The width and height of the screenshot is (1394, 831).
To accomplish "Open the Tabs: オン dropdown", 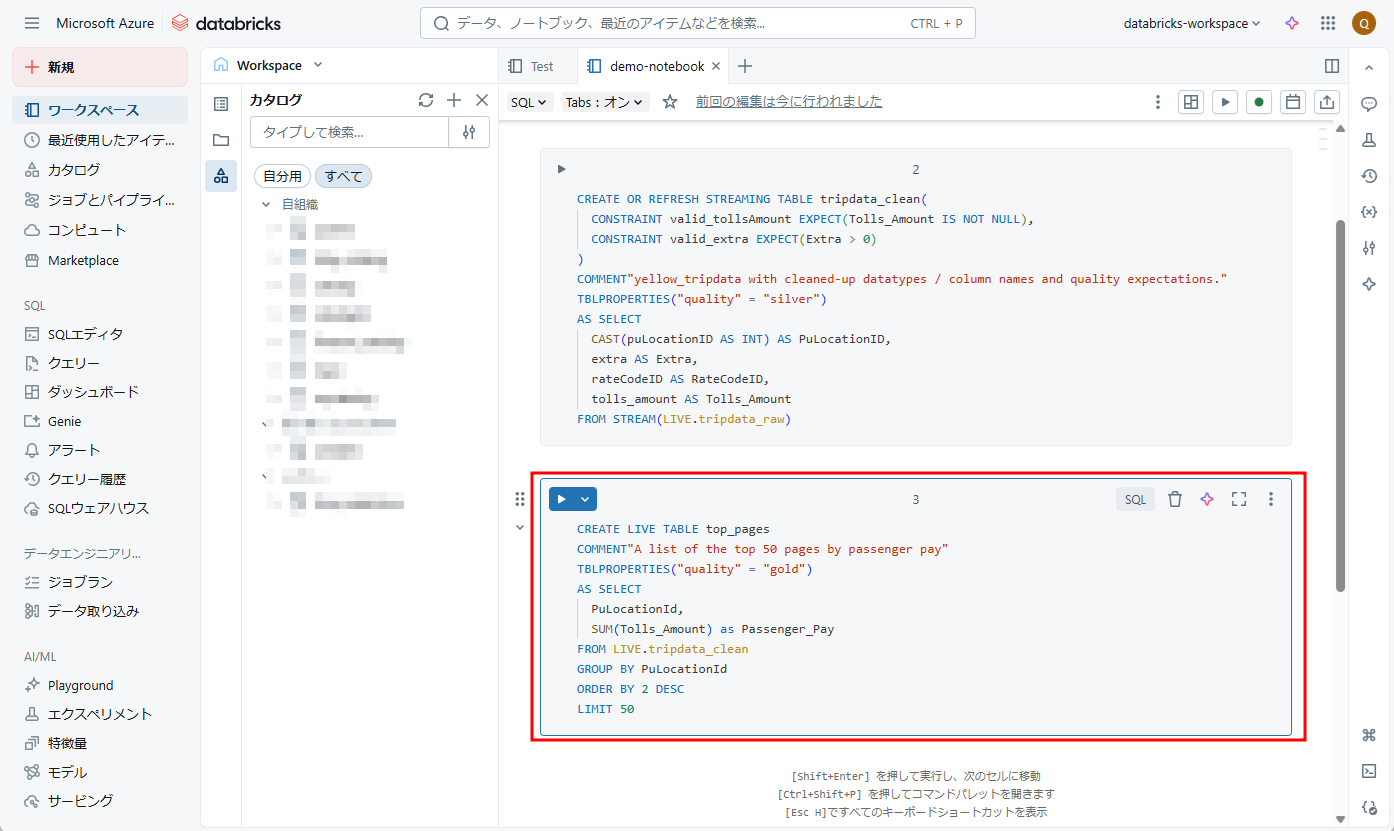I will 605,102.
